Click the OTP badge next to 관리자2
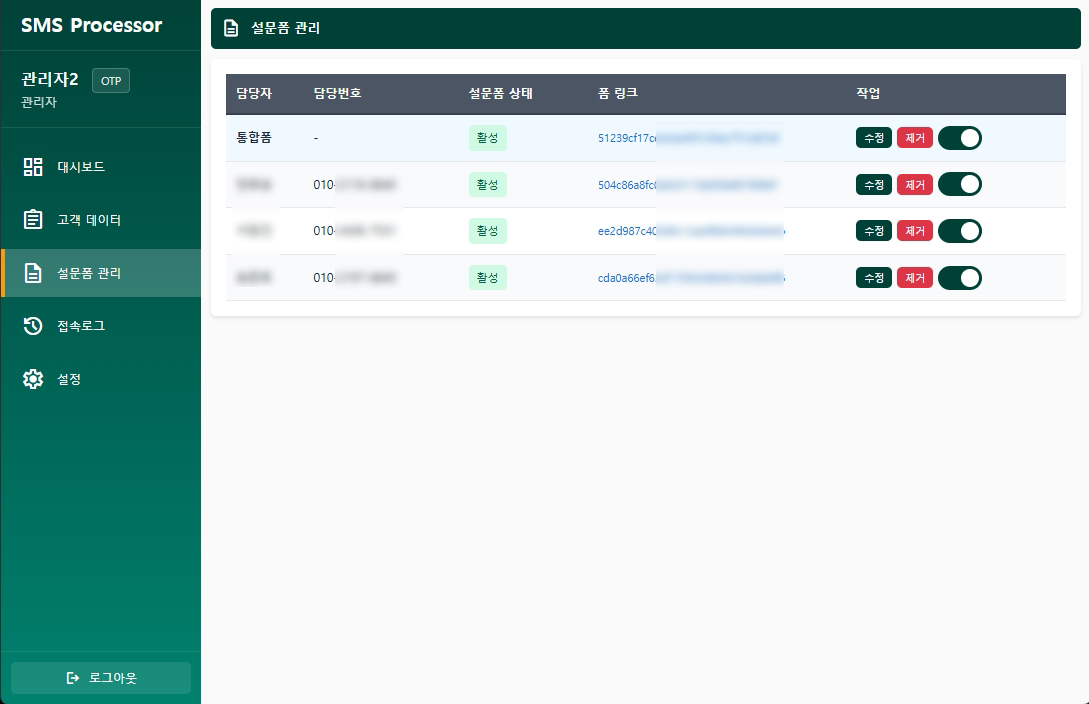The height and width of the screenshot is (704, 1089). click(110, 81)
